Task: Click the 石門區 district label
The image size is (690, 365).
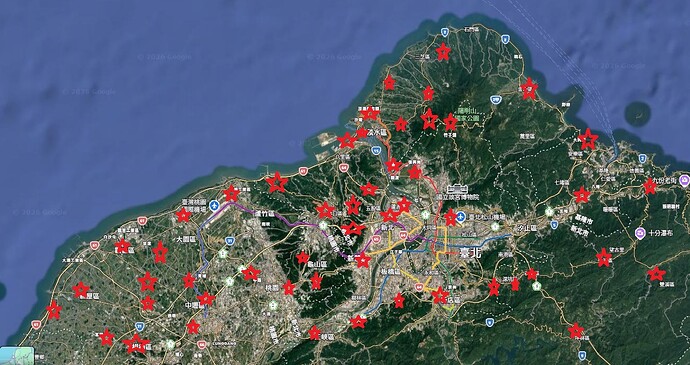Action: tap(472, 29)
